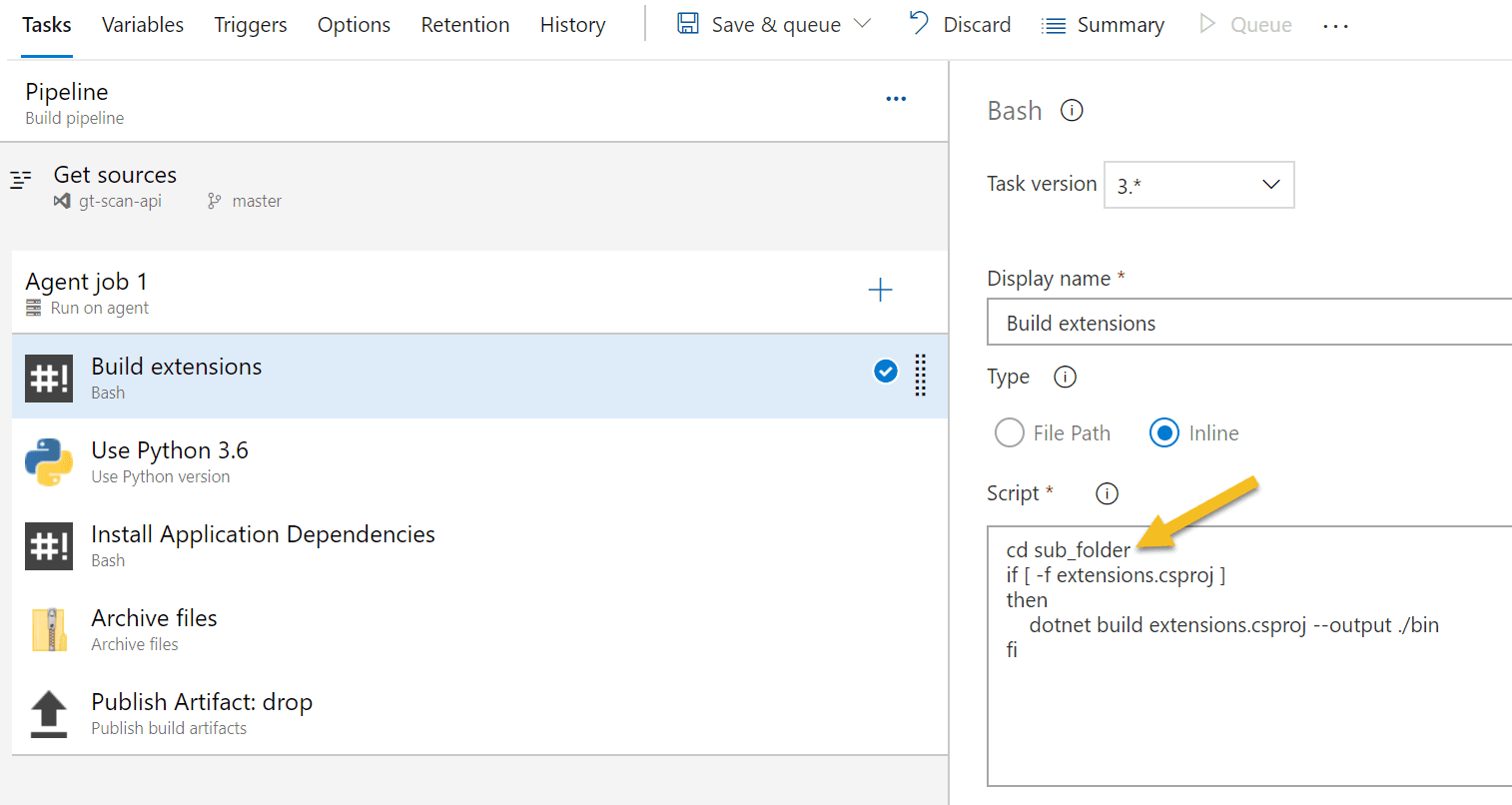Image resolution: width=1512 pixels, height=805 pixels.
Task: Open the Use Python 3.6 task
Action: [170, 449]
